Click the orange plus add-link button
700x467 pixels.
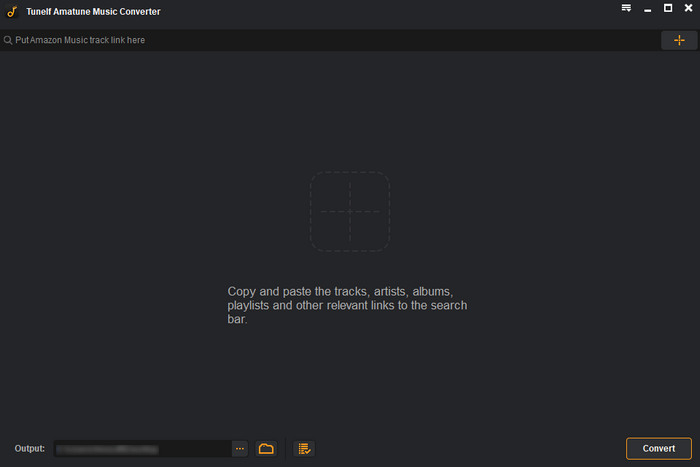(679, 40)
